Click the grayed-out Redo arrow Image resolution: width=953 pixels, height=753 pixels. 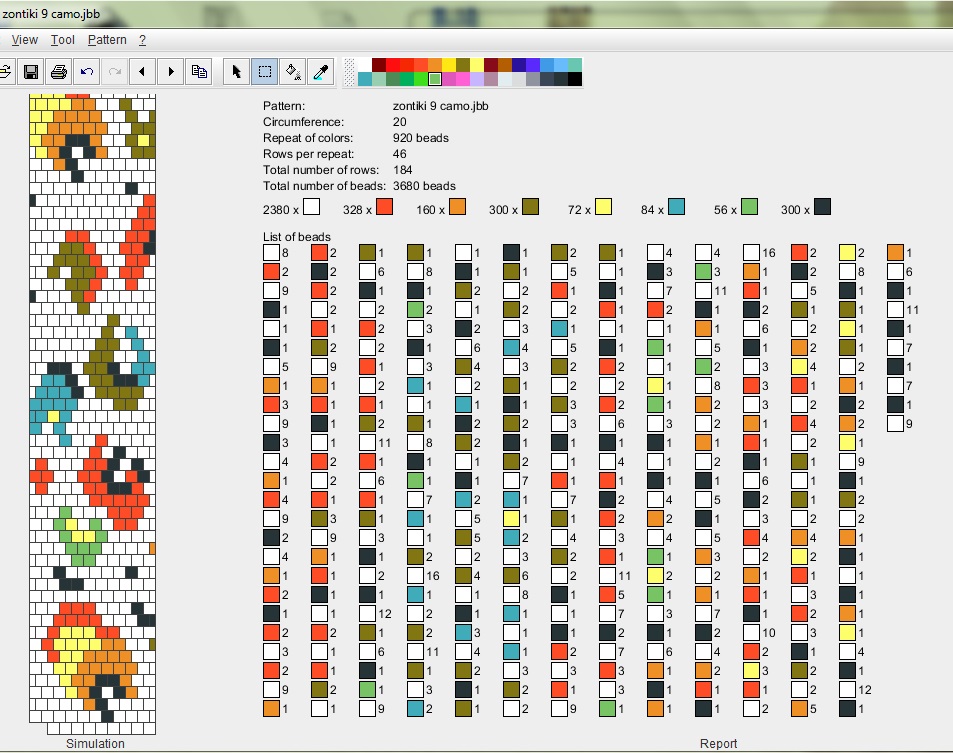[115, 71]
